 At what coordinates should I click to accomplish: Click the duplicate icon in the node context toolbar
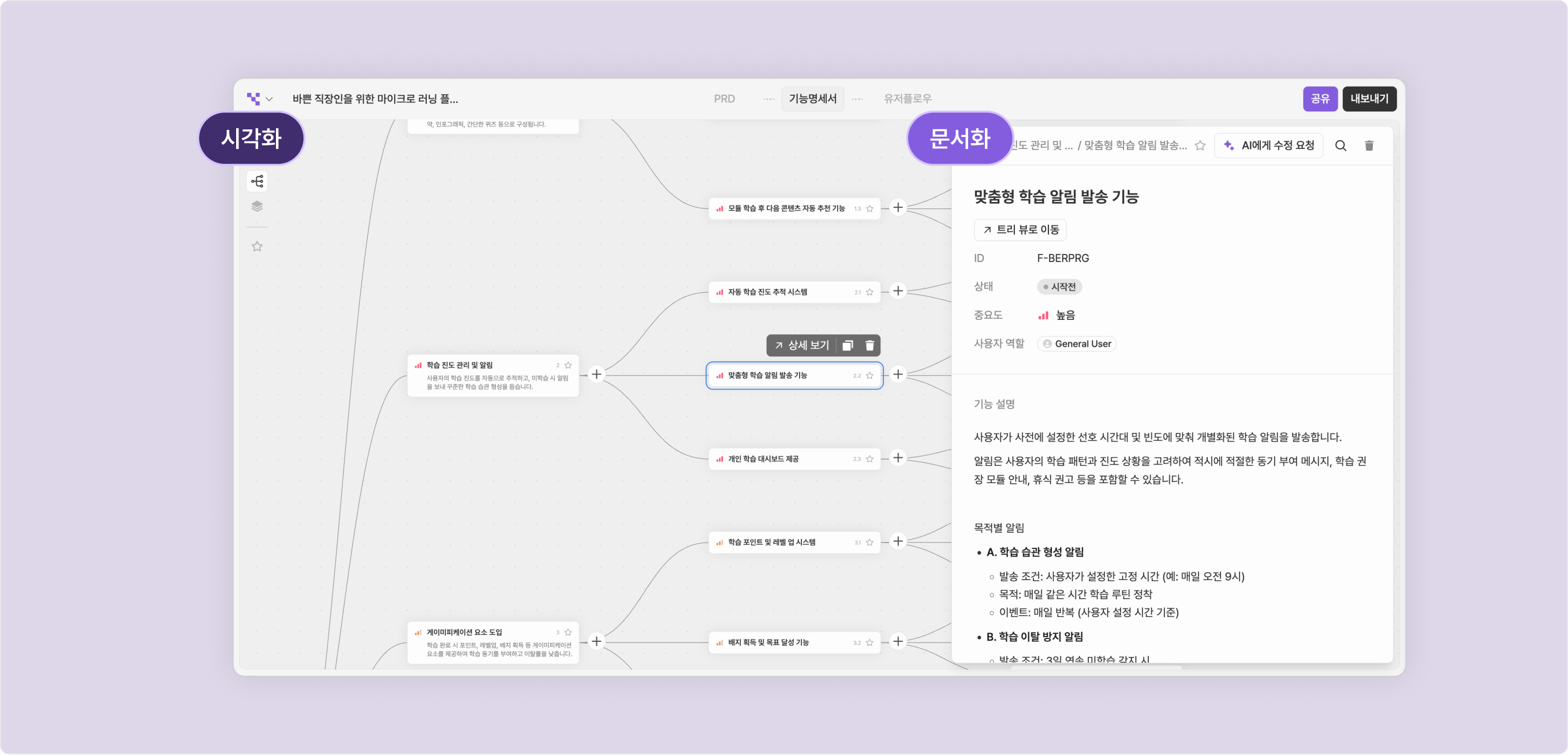coord(847,346)
